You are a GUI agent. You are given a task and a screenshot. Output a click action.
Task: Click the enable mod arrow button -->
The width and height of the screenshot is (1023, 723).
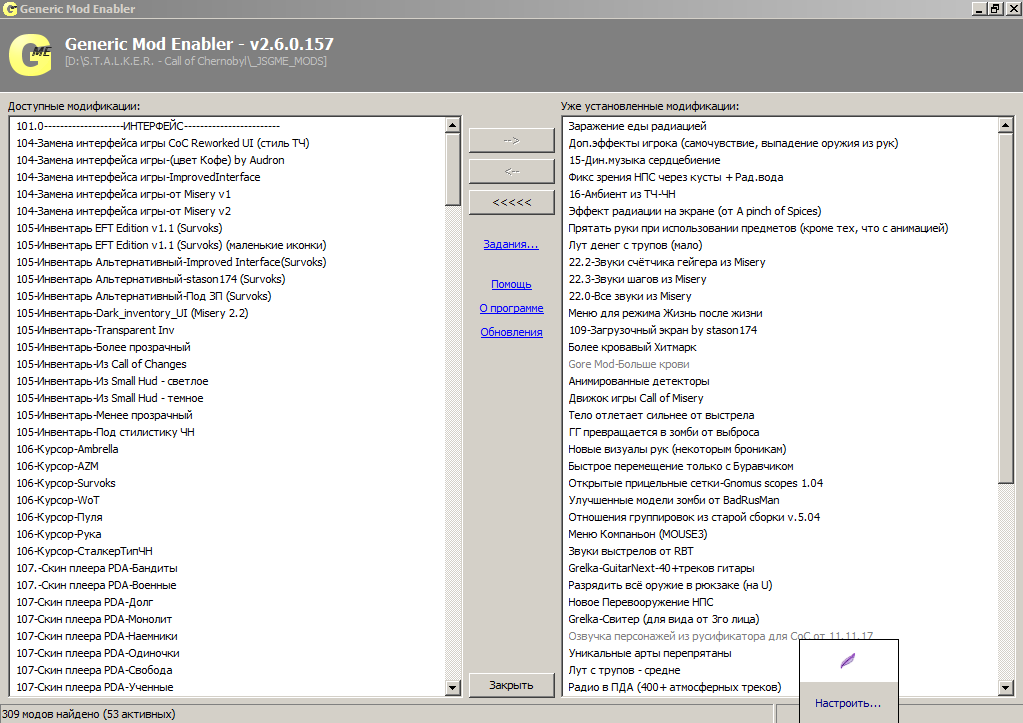point(512,140)
